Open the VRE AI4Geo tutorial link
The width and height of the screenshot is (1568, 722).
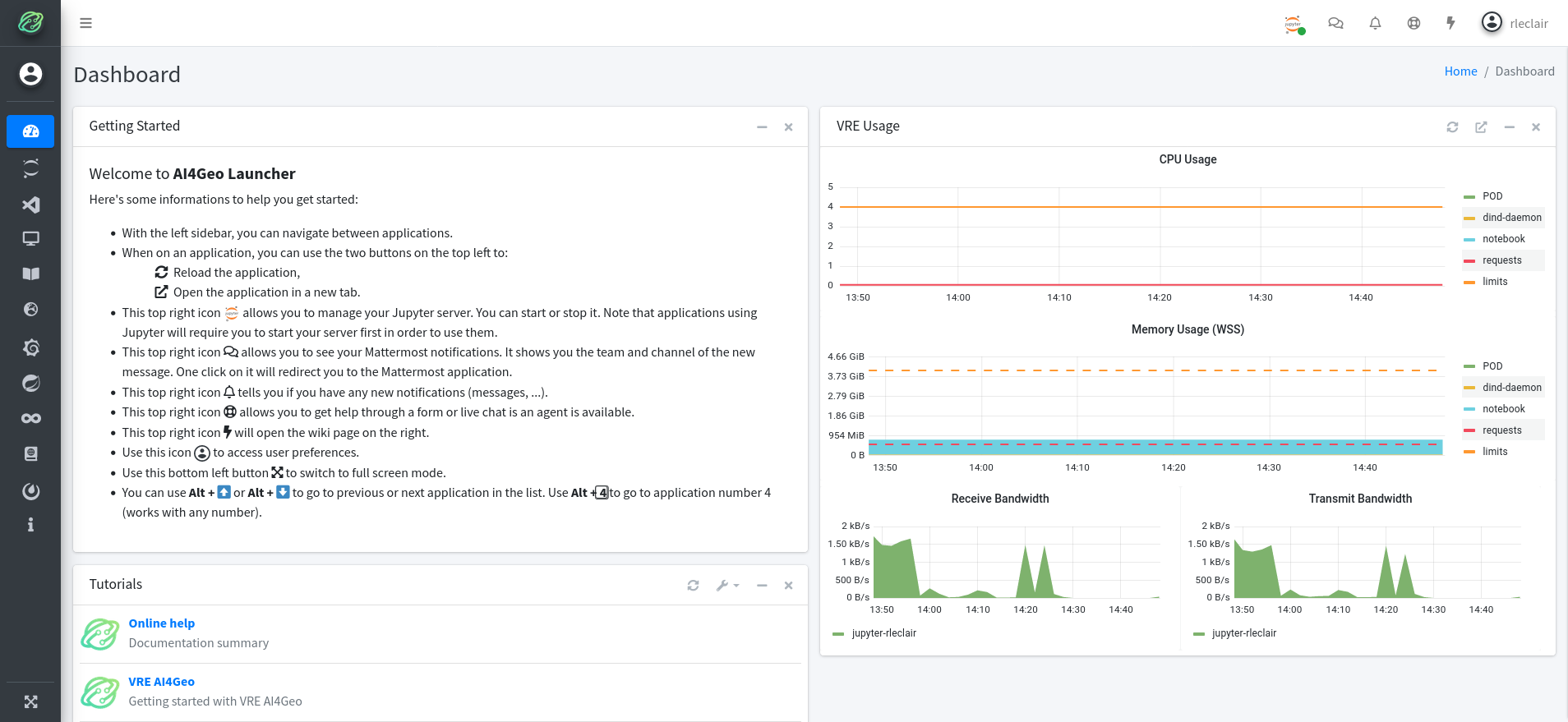pos(162,682)
